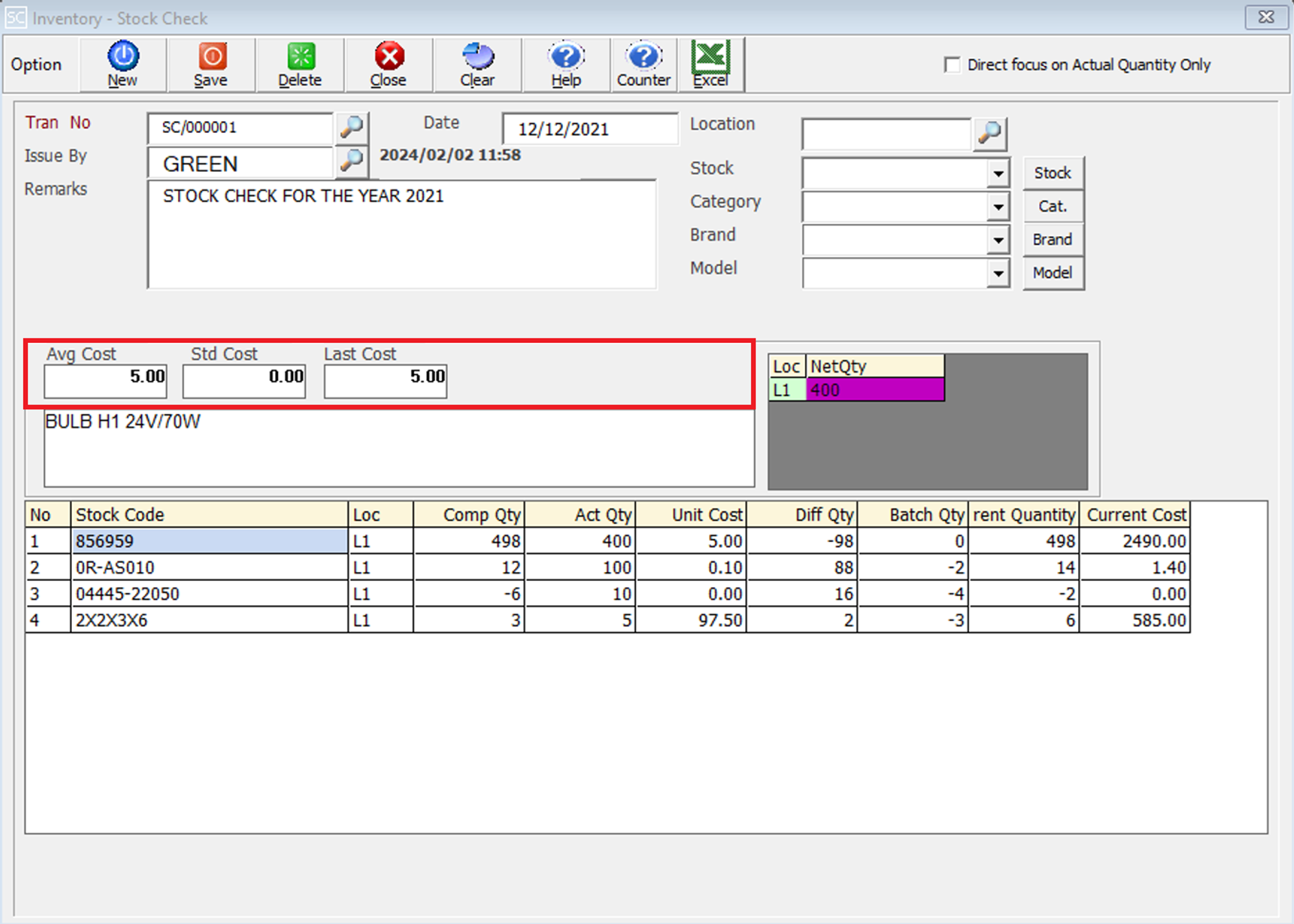This screenshot has width=1294, height=924.
Task: Click the red Close toolbar icon
Action: (388, 64)
